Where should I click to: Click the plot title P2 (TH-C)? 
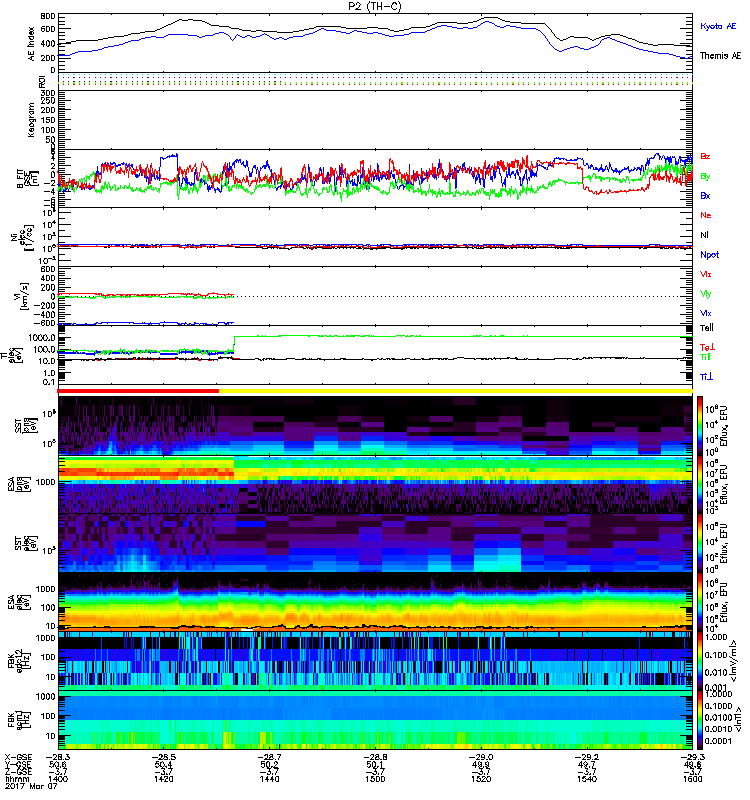pos(375,6)
